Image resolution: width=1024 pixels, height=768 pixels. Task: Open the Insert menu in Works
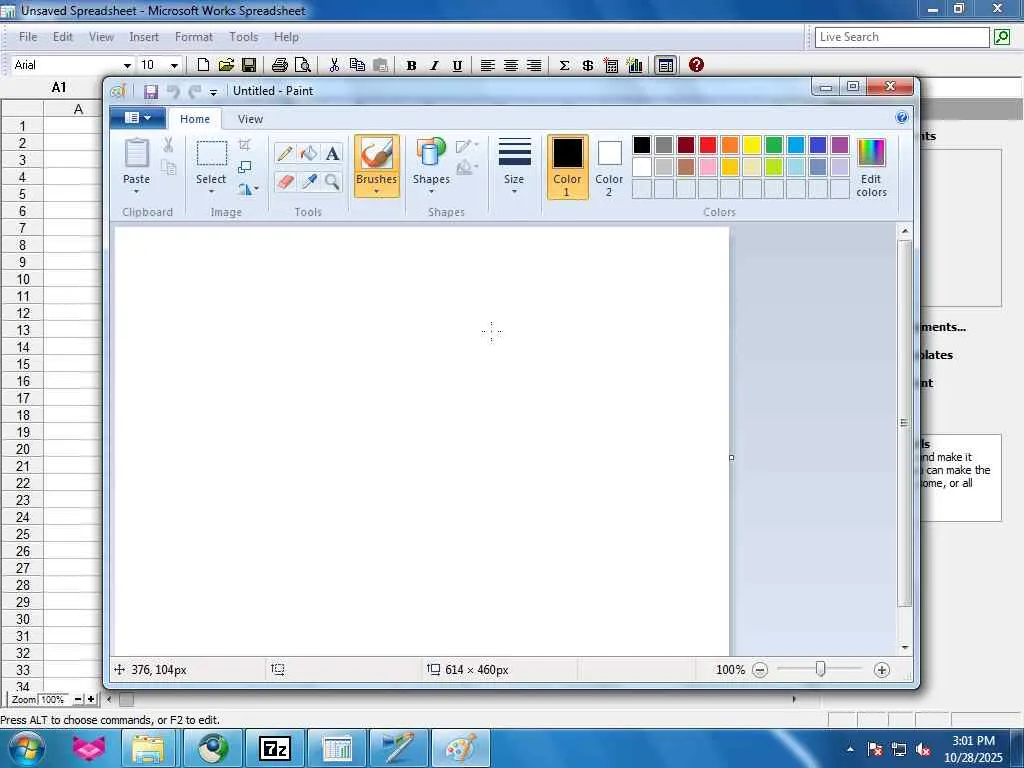pos(144,37)
